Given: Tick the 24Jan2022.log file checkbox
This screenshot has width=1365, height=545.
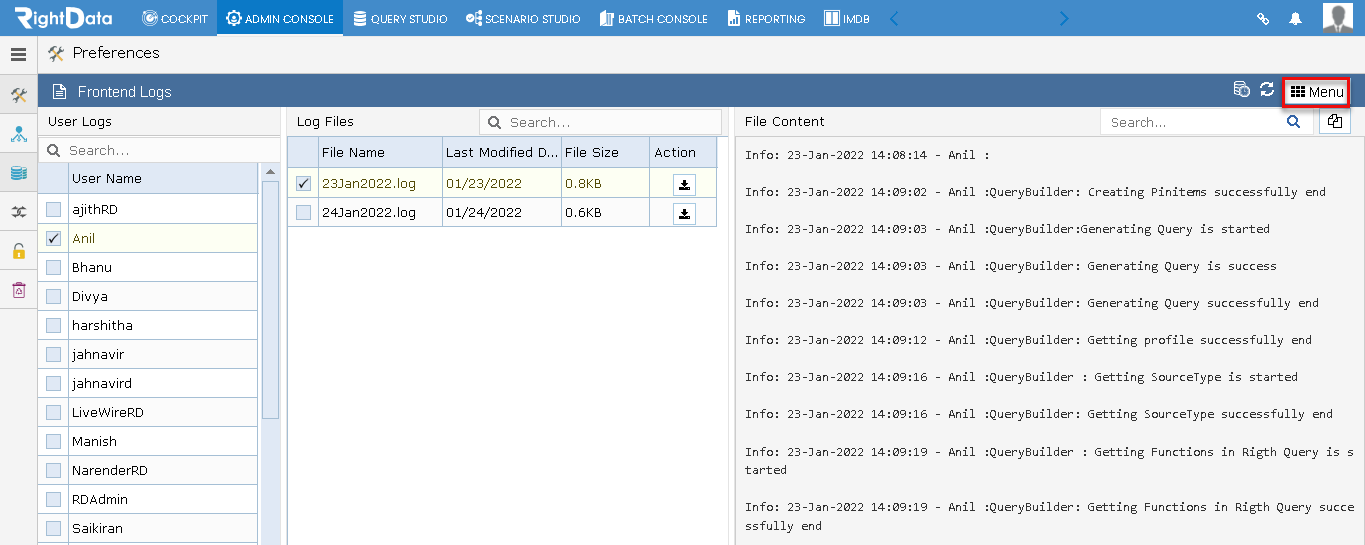Looking at the screenshot, I should 303,213.
